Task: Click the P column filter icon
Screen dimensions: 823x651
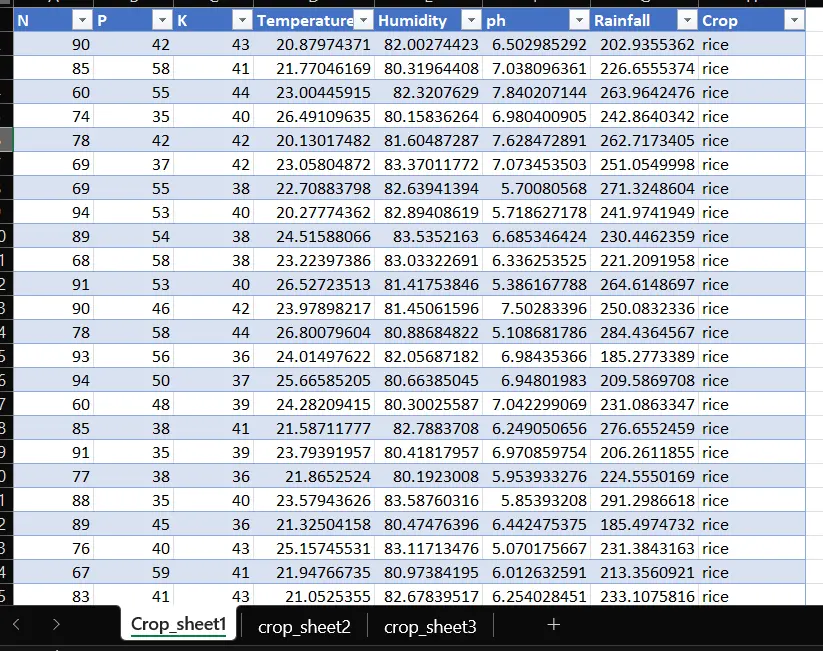Action: click(161, 20)
